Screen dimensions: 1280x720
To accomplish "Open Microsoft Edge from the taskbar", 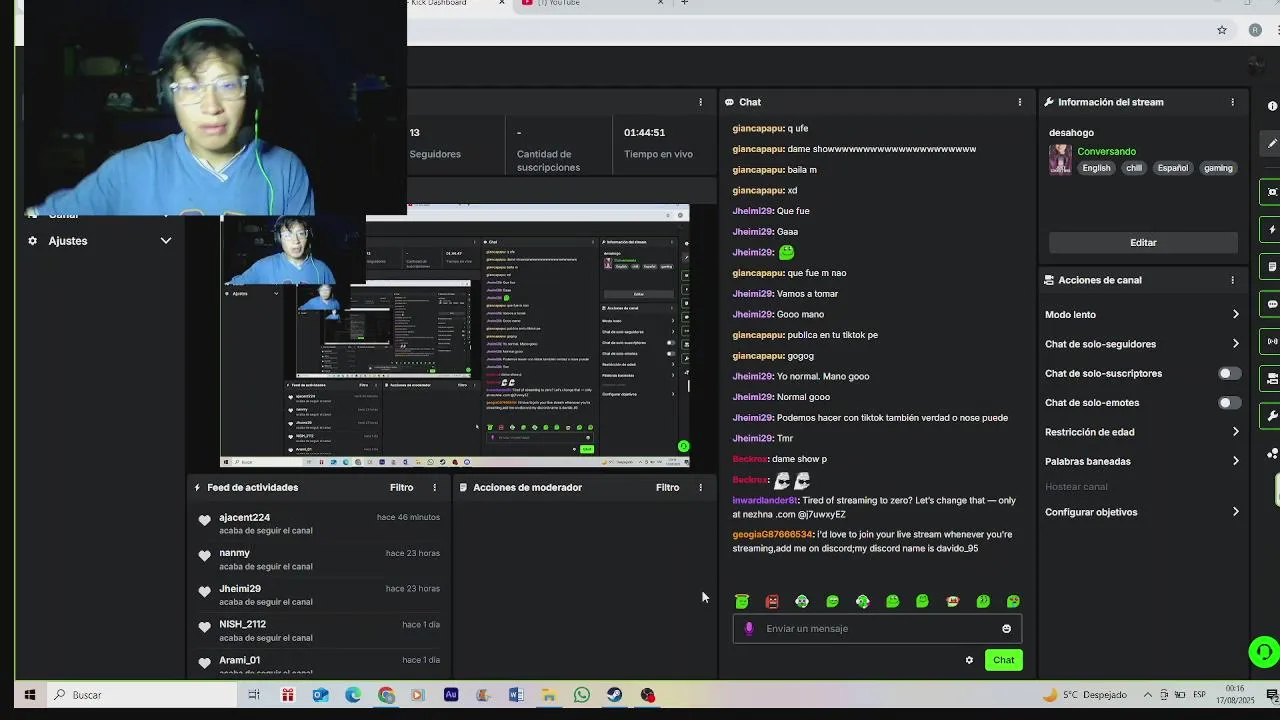I will click(353, 695).
